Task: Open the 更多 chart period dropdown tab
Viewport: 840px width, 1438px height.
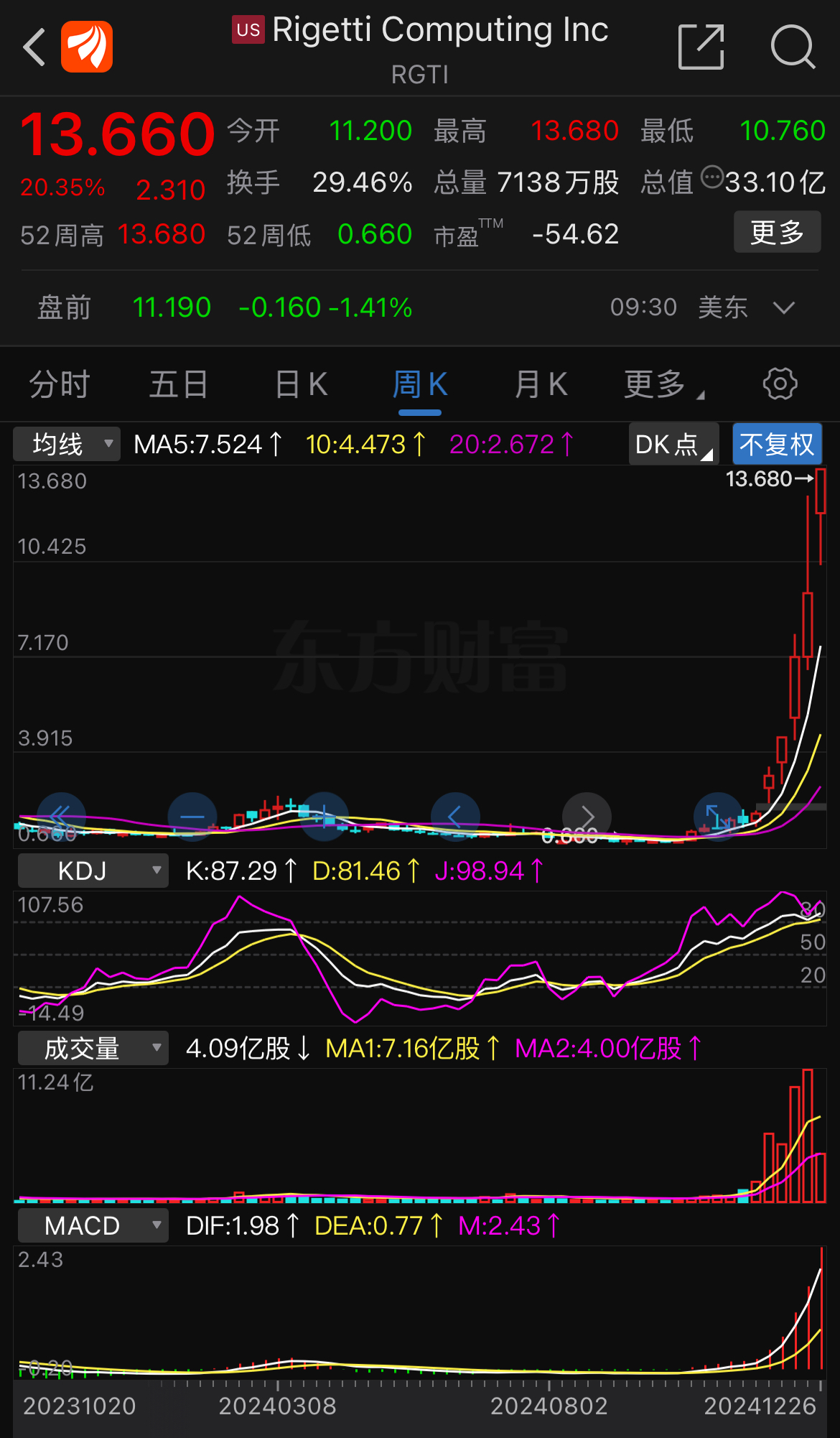Action: point(664,384)
